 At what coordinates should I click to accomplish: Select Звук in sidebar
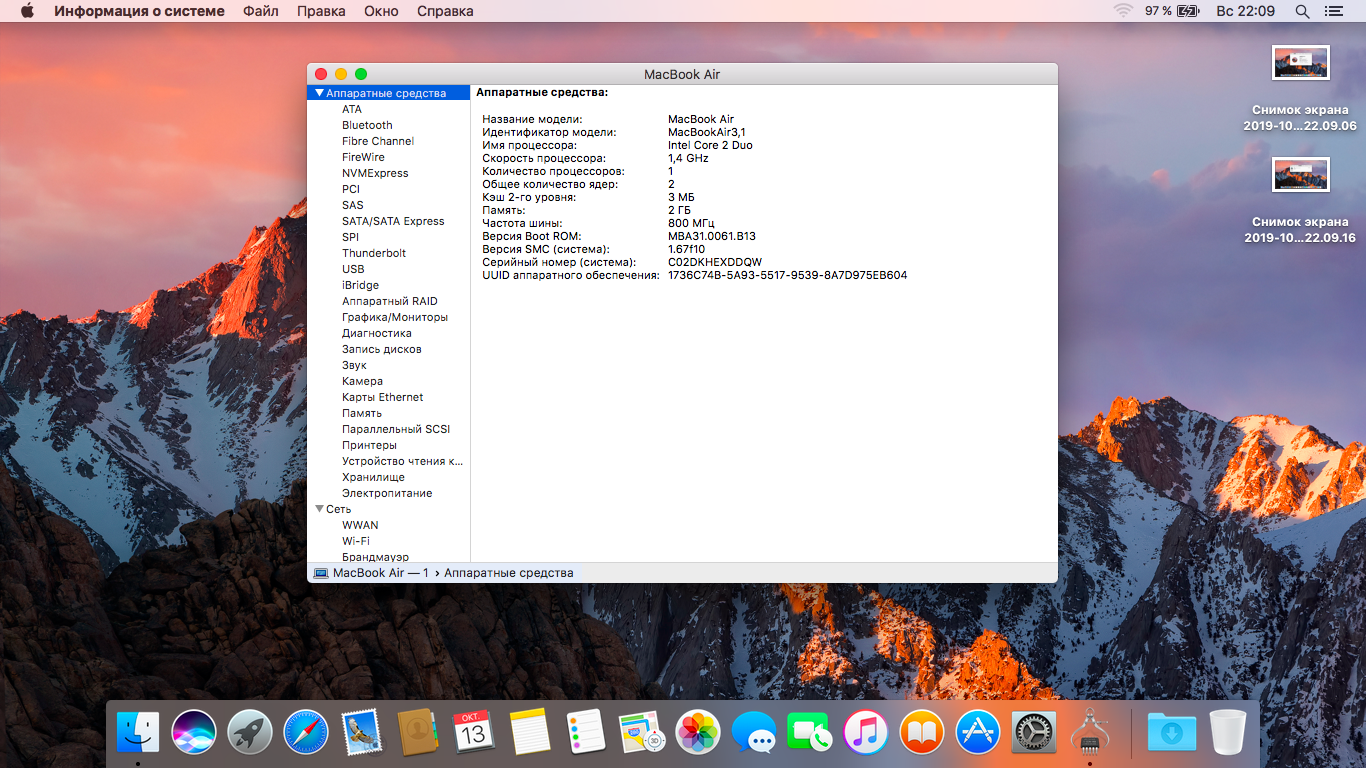pyautogui.click(x=354, y=365)
